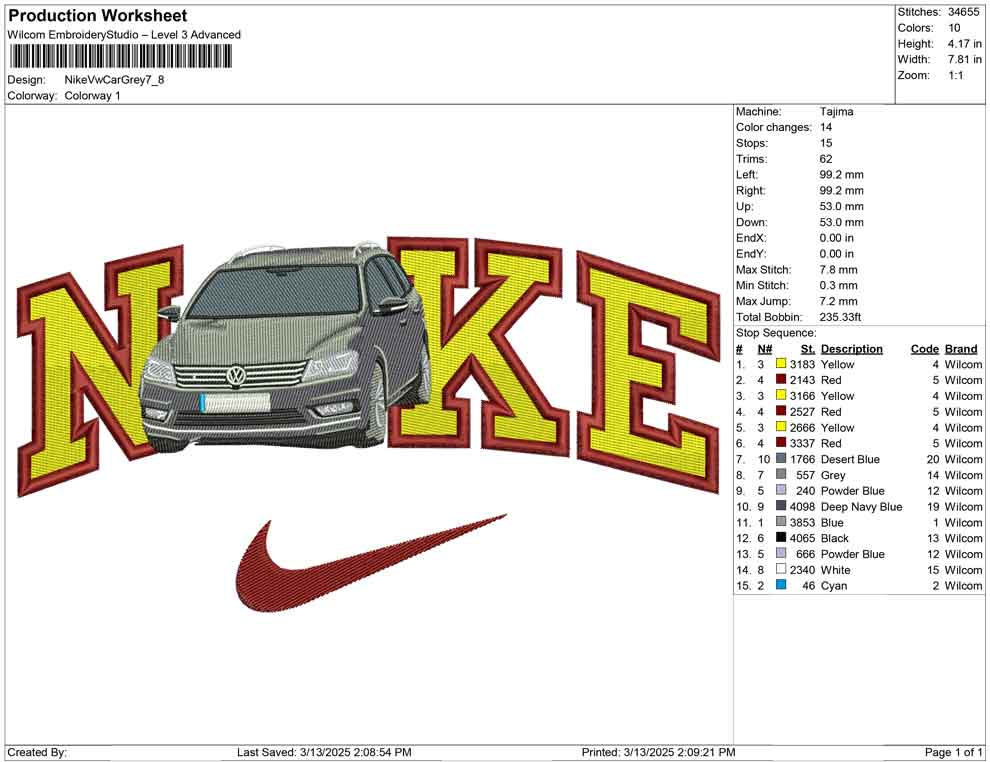The image size is (990, 762).
Task: Click the 'Stops:' label
Action: pos(751,143)
